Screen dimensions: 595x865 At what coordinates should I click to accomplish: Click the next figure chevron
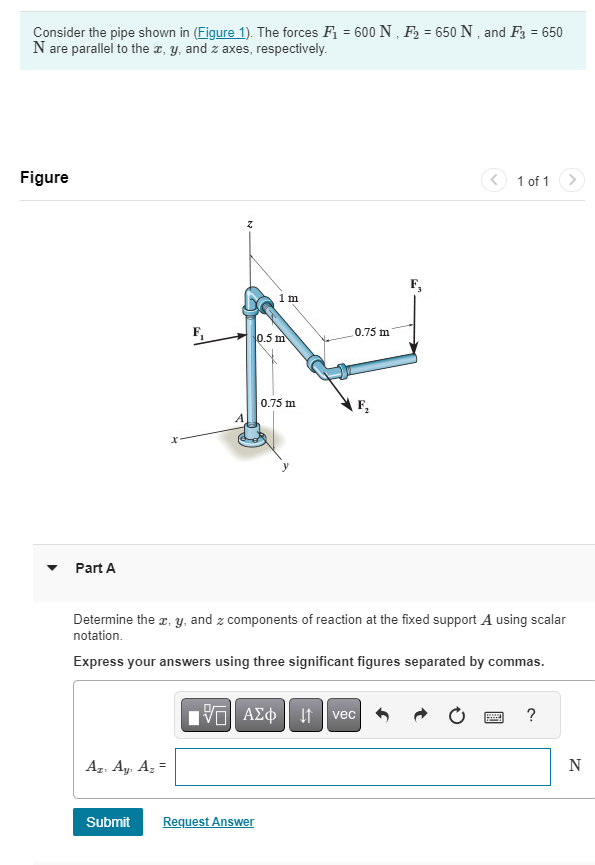(572, 180)
